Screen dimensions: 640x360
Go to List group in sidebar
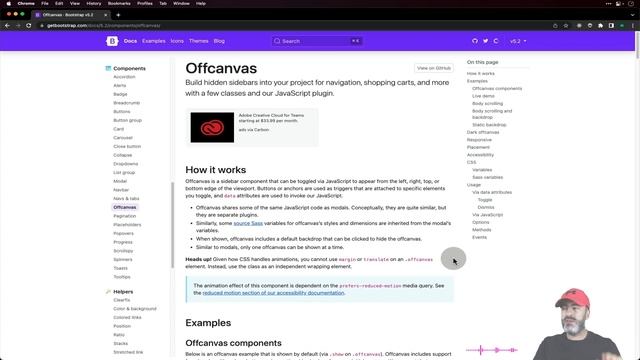[124, 173]
